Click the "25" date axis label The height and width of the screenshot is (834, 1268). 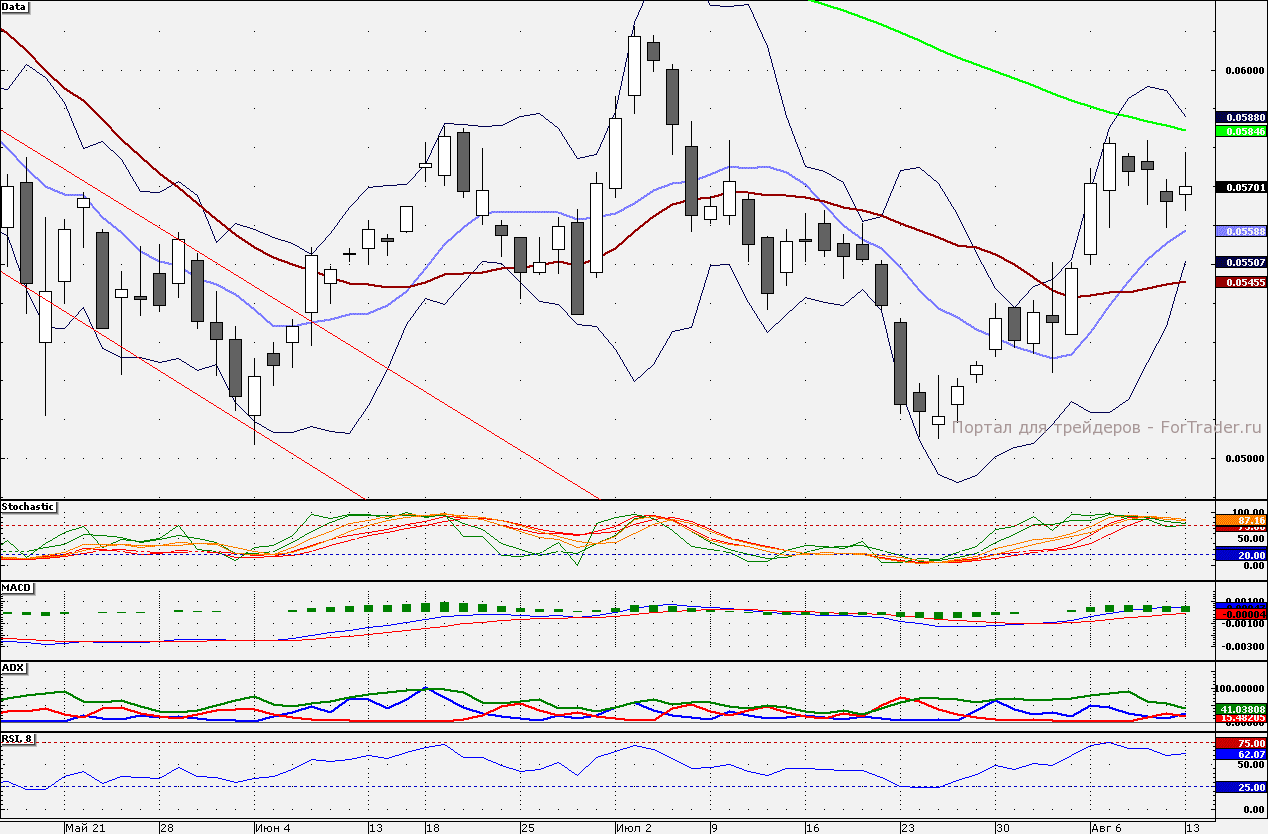point(527,828)
